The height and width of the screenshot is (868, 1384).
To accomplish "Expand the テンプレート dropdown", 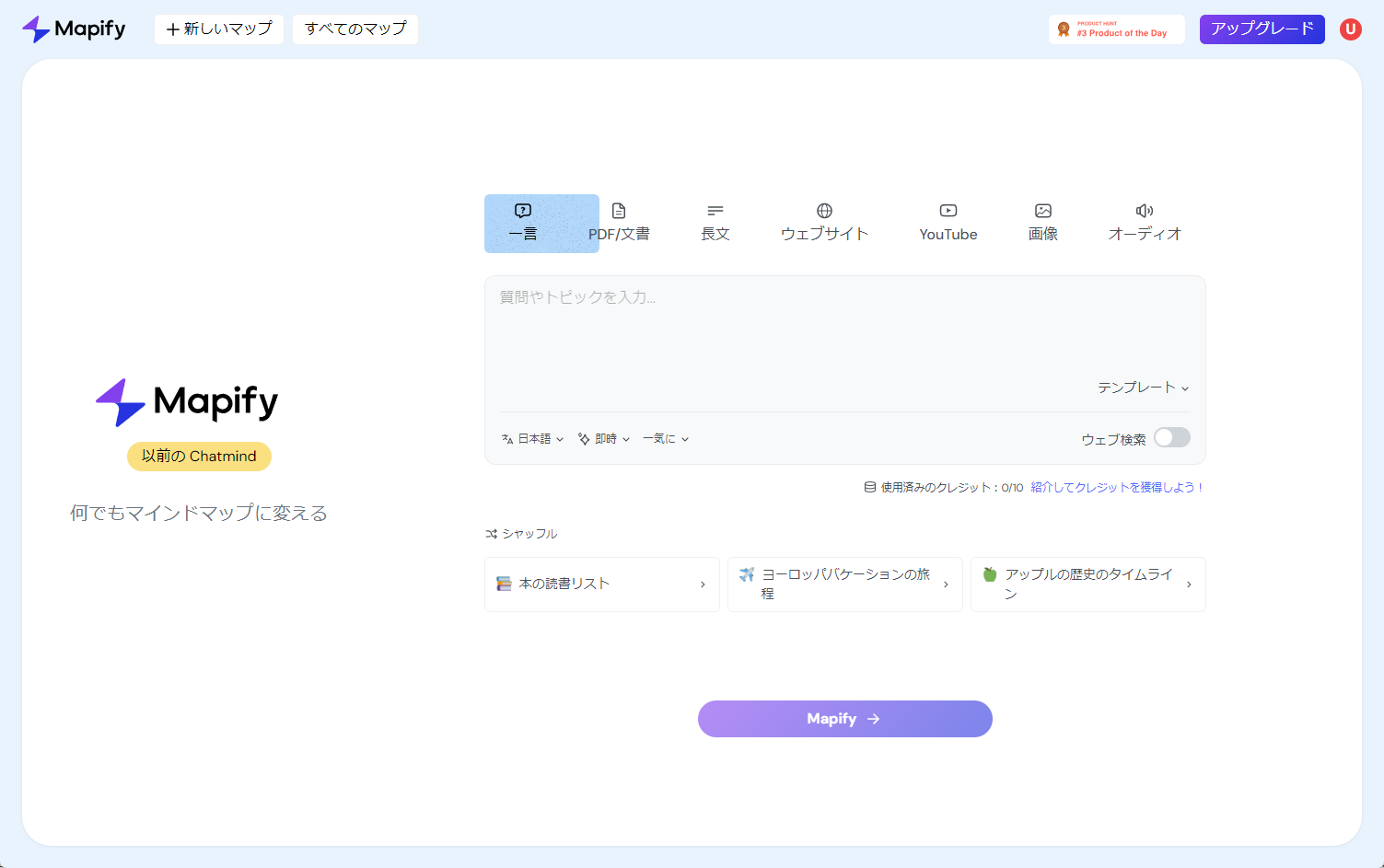I will point(1143,388).
